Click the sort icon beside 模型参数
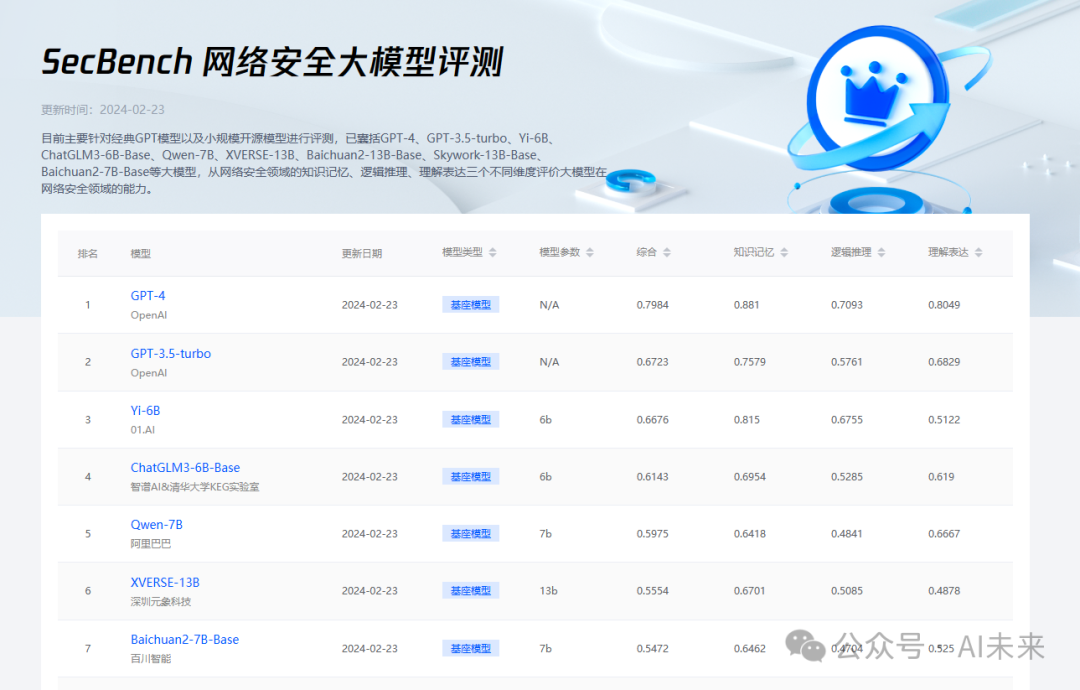The image size is (1080, 690). [590, 253]
